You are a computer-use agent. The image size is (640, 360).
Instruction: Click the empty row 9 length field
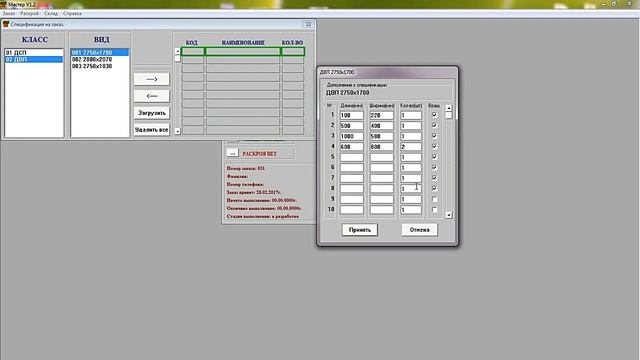(x=351, y=199)
